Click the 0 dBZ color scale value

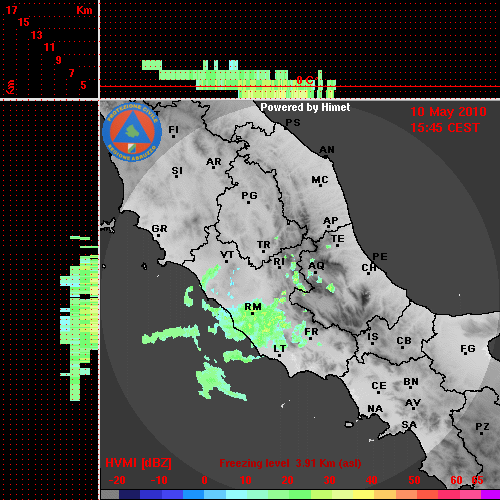pos(204,480)
